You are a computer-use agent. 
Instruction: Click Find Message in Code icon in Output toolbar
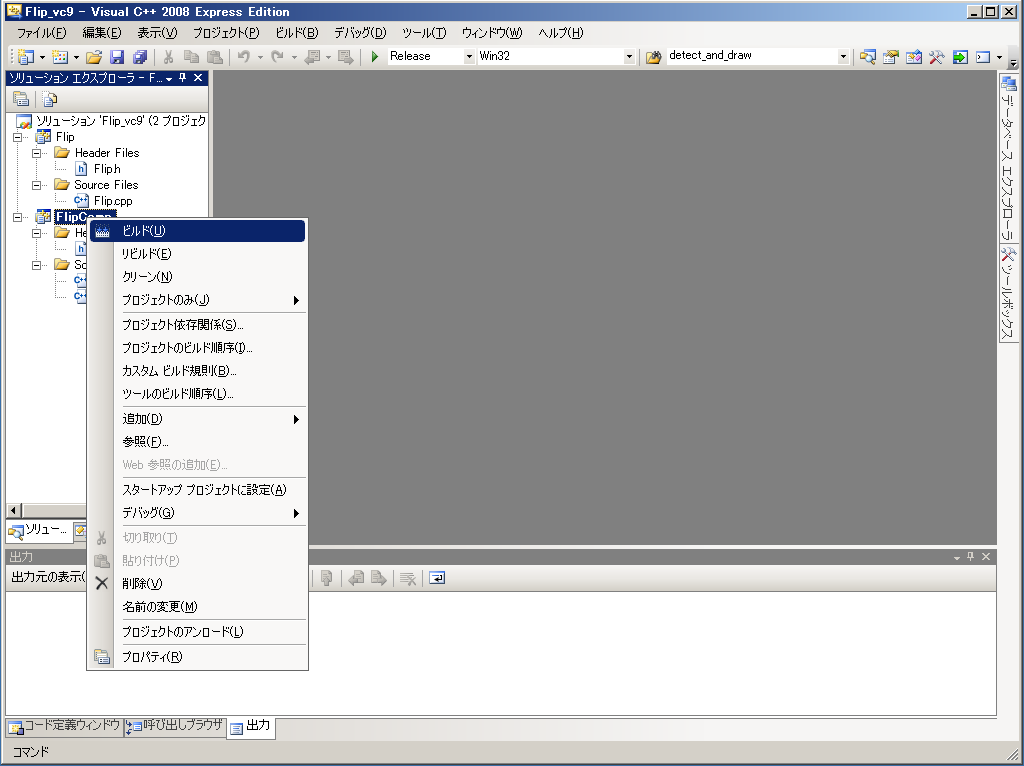pos(327,578)
